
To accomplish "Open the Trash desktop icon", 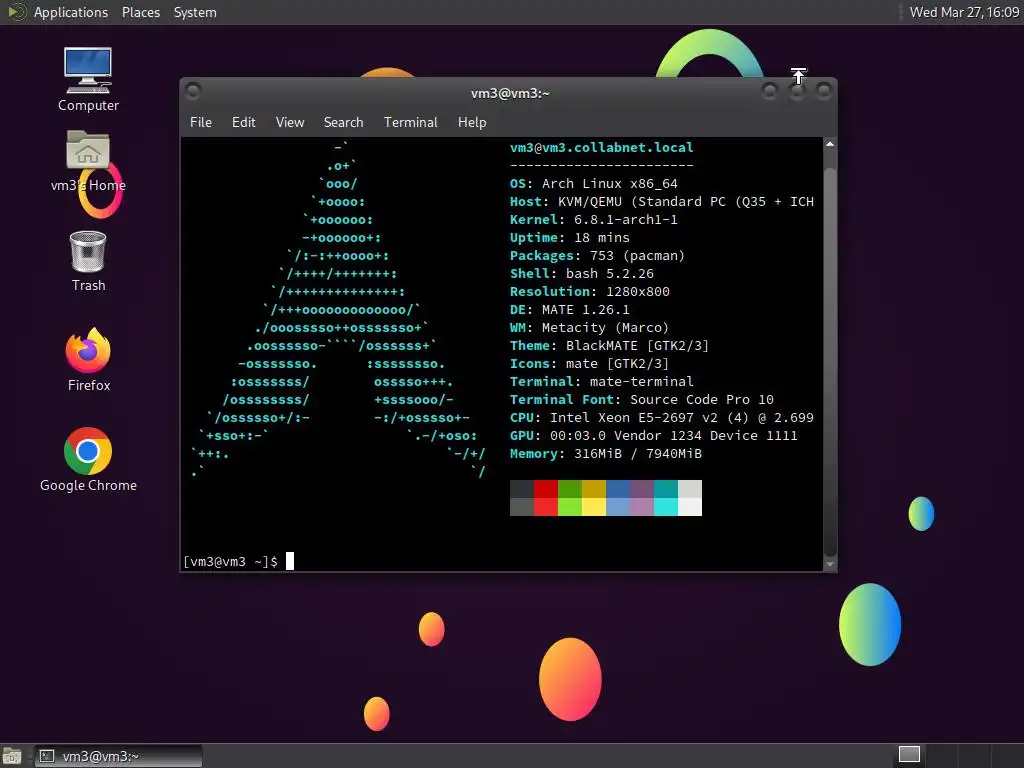I will (x=88, y=261).
